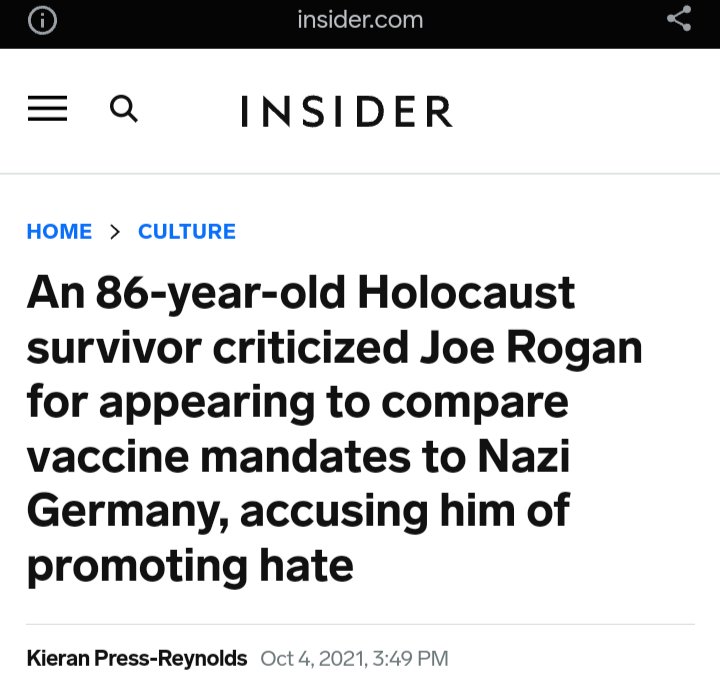The height and width of the screenshot is (680, 720).
Task: Click the search magnifier icon
Action: [x=124, y=108]
